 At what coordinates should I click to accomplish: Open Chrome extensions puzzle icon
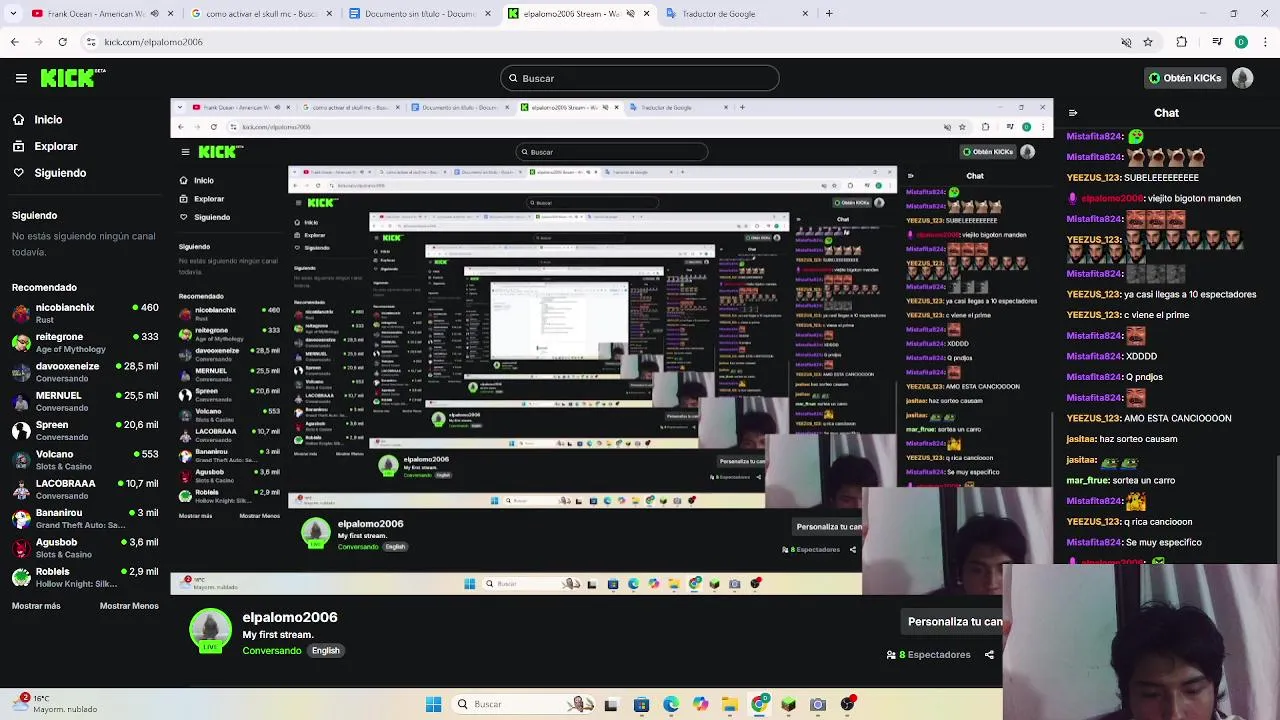tap(1182, 42)
